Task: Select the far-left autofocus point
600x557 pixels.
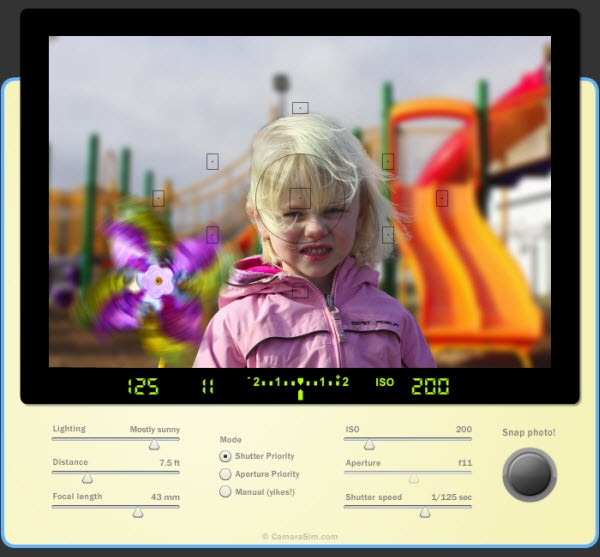Action: (x=158, y=198)
